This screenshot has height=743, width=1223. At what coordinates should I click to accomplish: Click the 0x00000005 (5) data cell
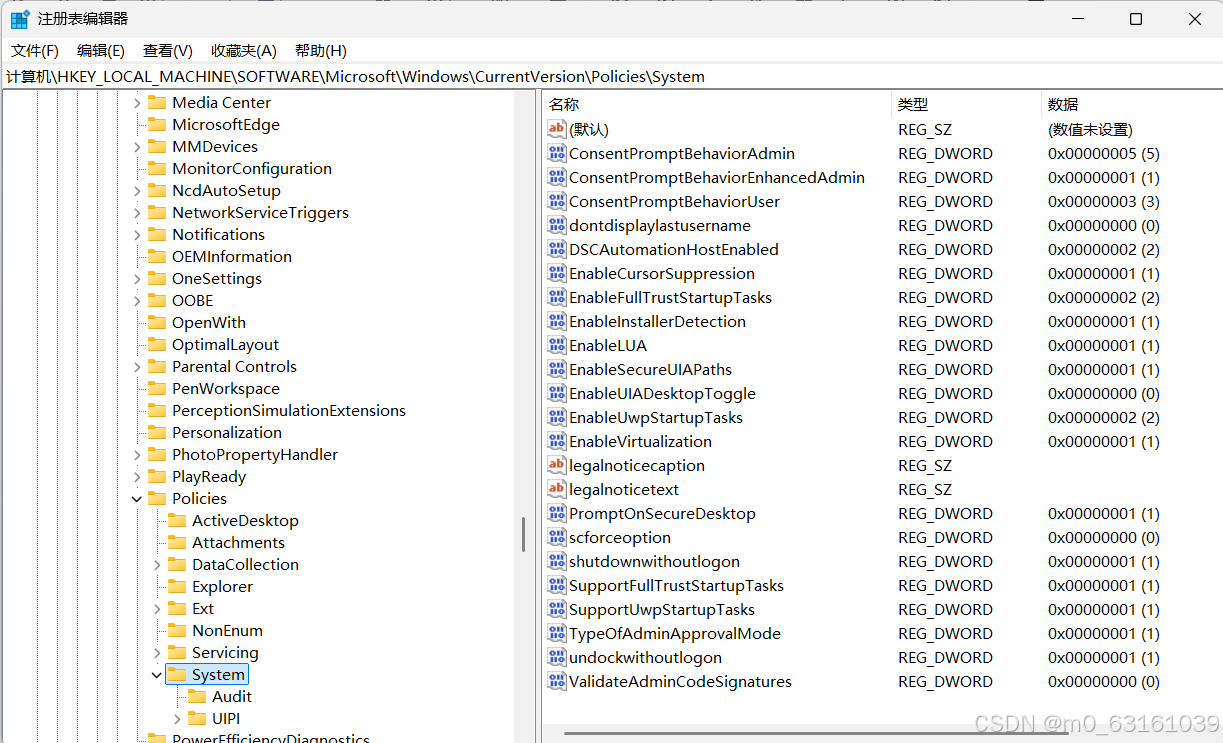[1104, 153]
